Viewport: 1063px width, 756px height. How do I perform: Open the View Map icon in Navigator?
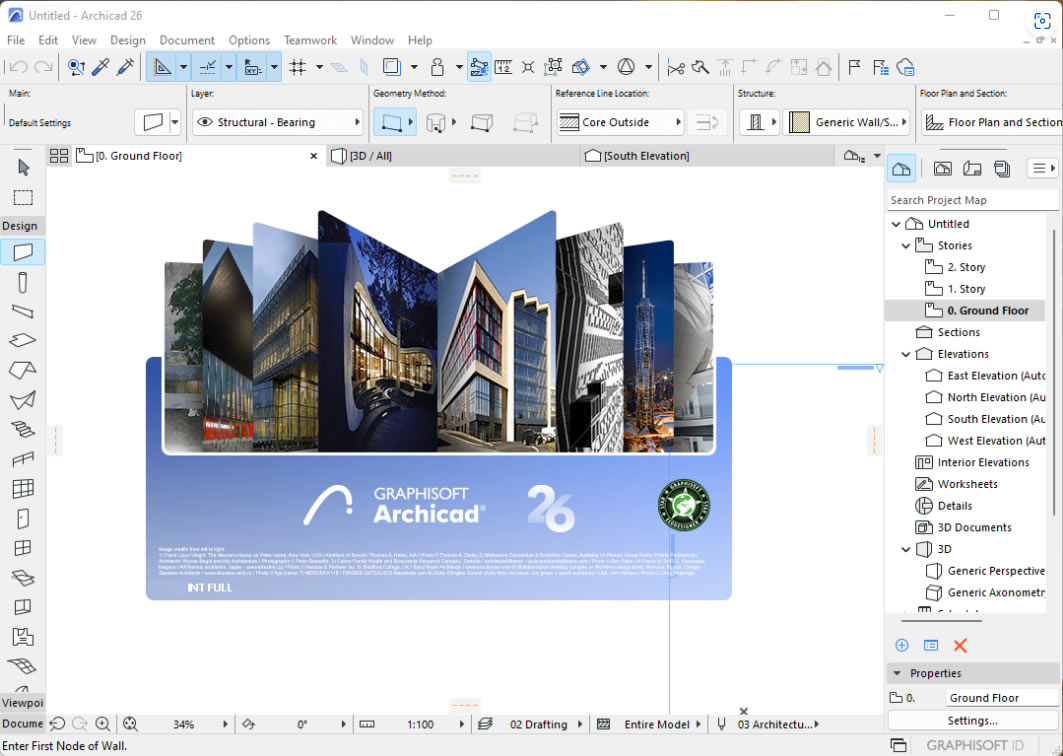click(x=942, y=169)
